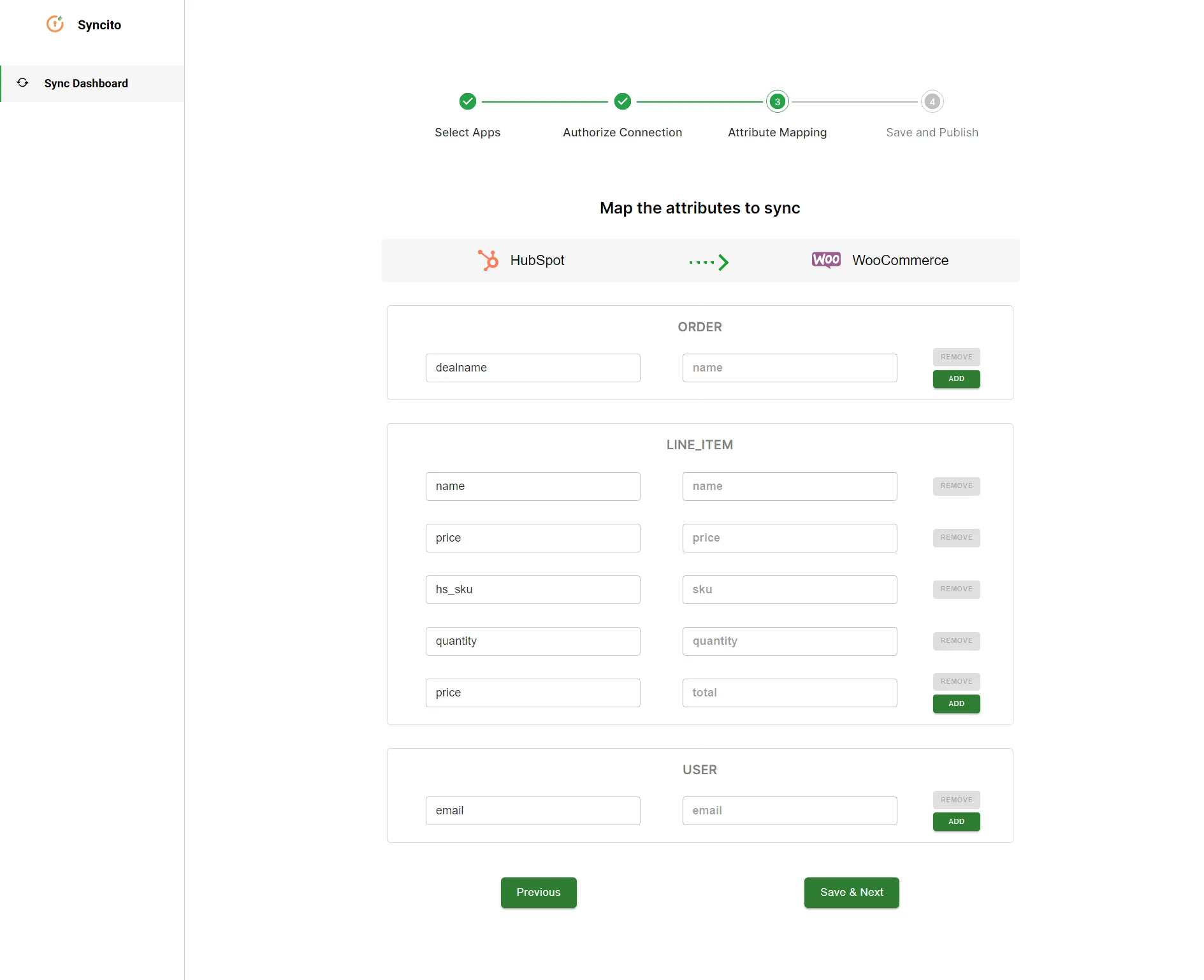
Task: Open the Sync Dashboard sidebar entry
Action: tap(86, 83)
